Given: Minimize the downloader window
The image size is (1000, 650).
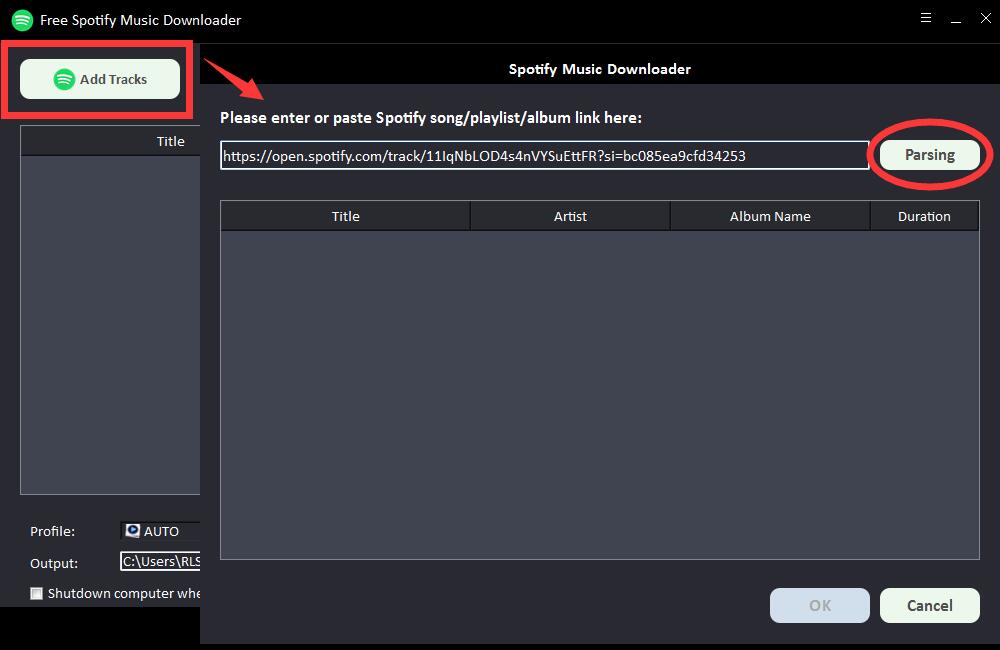Looking at the screenshot, I should coord(956,18).
